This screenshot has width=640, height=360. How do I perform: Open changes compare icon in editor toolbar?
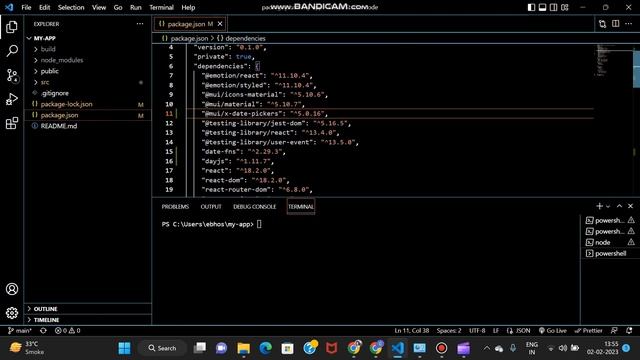point(602,24)
